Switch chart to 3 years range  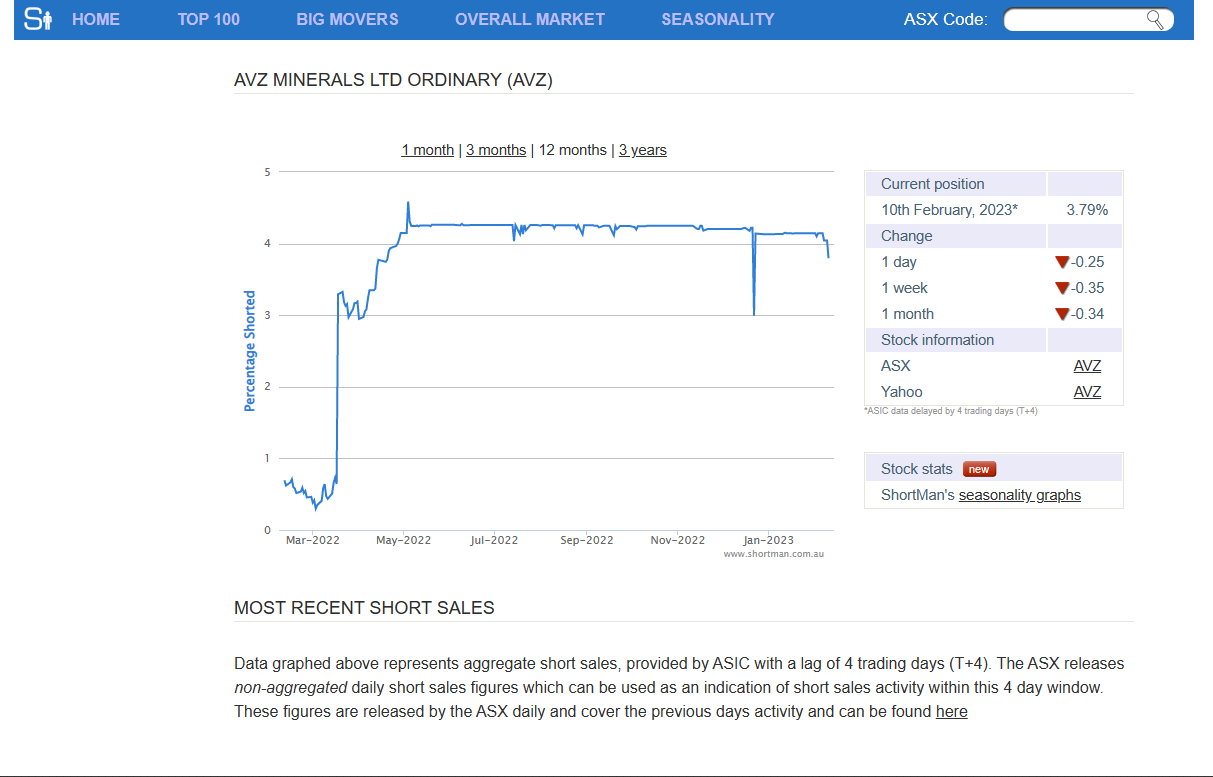(x=642, y=150)
